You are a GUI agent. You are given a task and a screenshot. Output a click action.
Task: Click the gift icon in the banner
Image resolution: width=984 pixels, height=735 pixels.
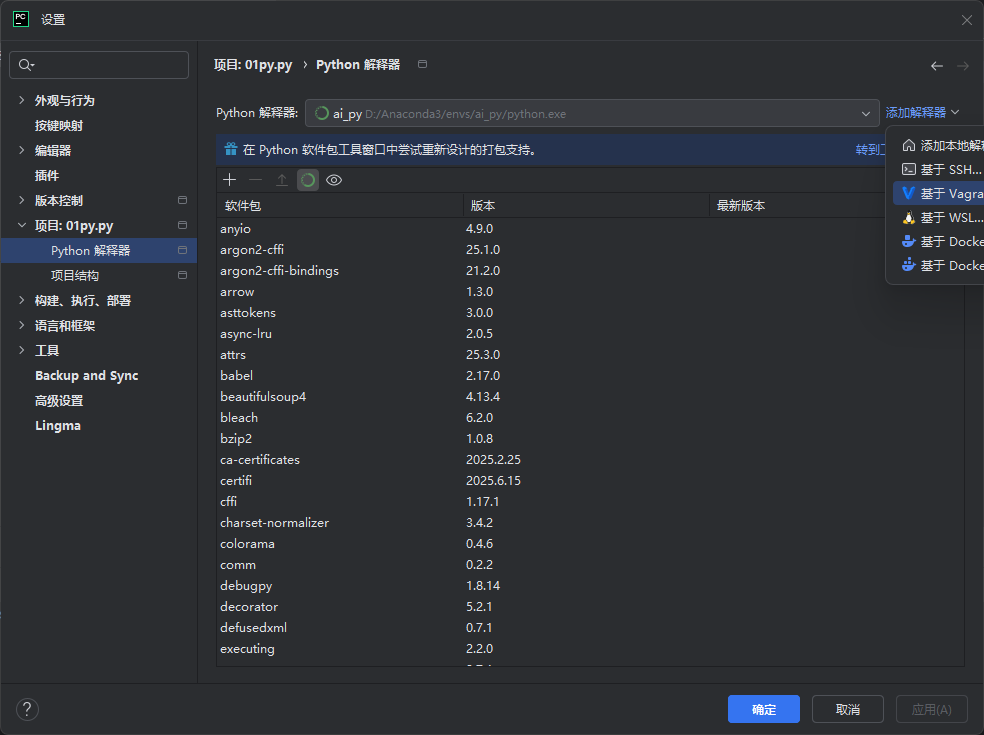(231, 149)
